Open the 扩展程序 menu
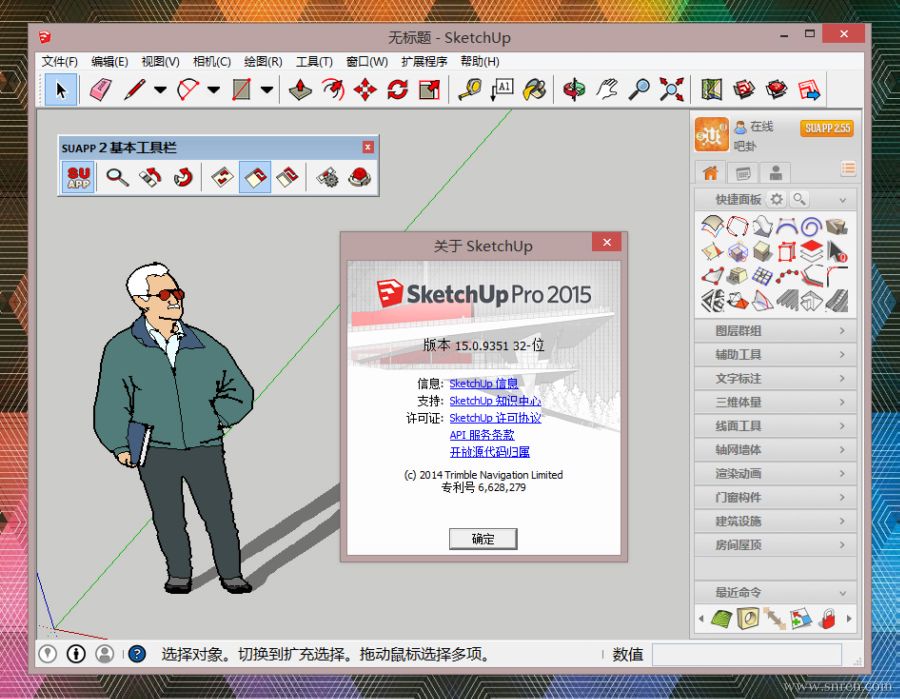Screen dimensions: 900x699 (424, 61)
